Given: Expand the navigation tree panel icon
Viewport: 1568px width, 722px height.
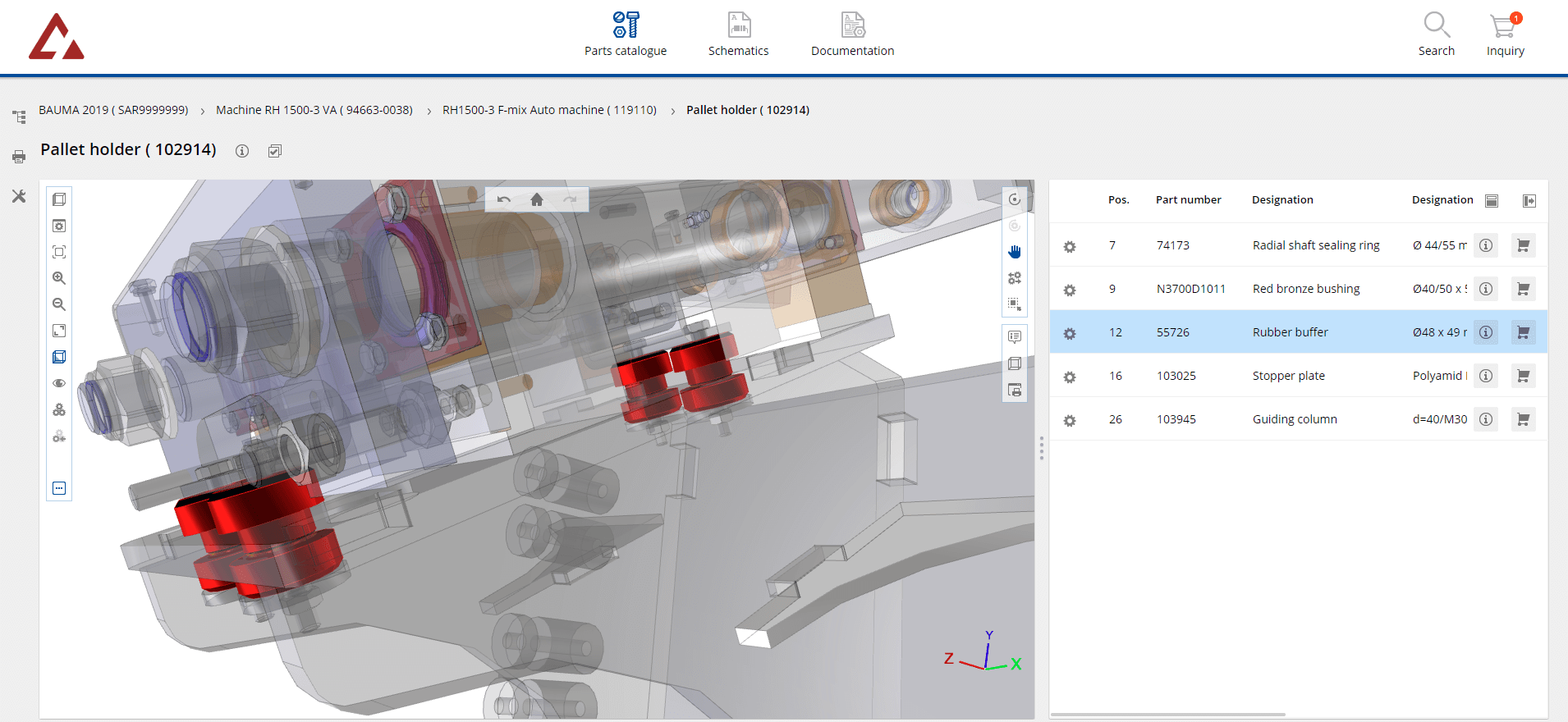Looking at the screenshot, I should click(19, 117).
